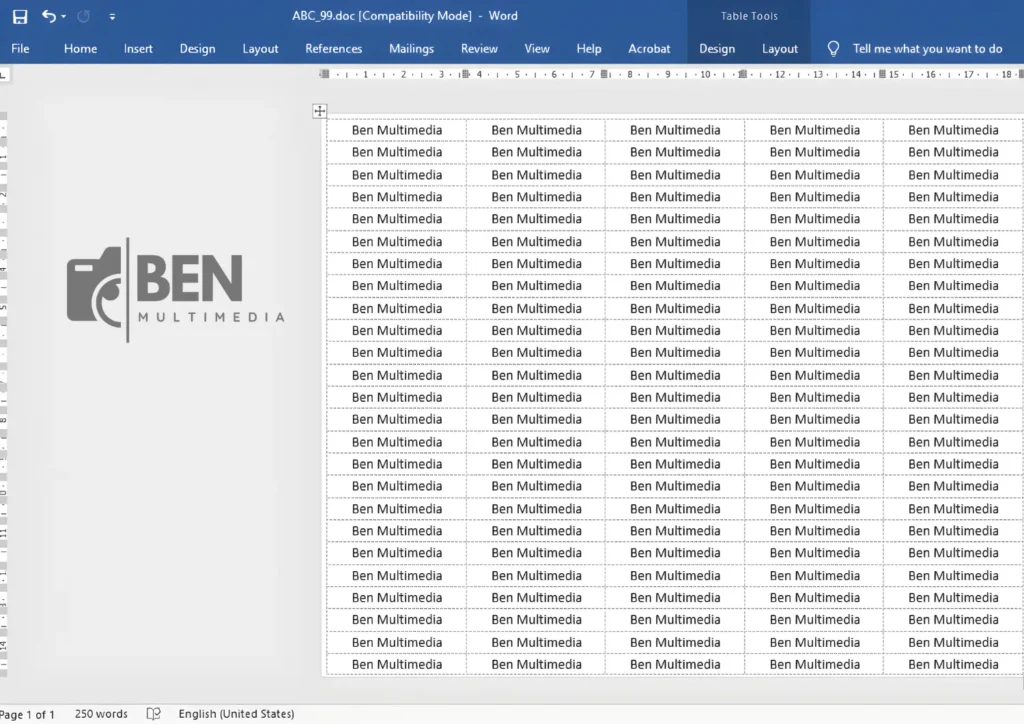Go to the Mailings ribbon tab
Image resolution: width=1024 pixels, height=724 pixels.
click(x=411, y=48)
